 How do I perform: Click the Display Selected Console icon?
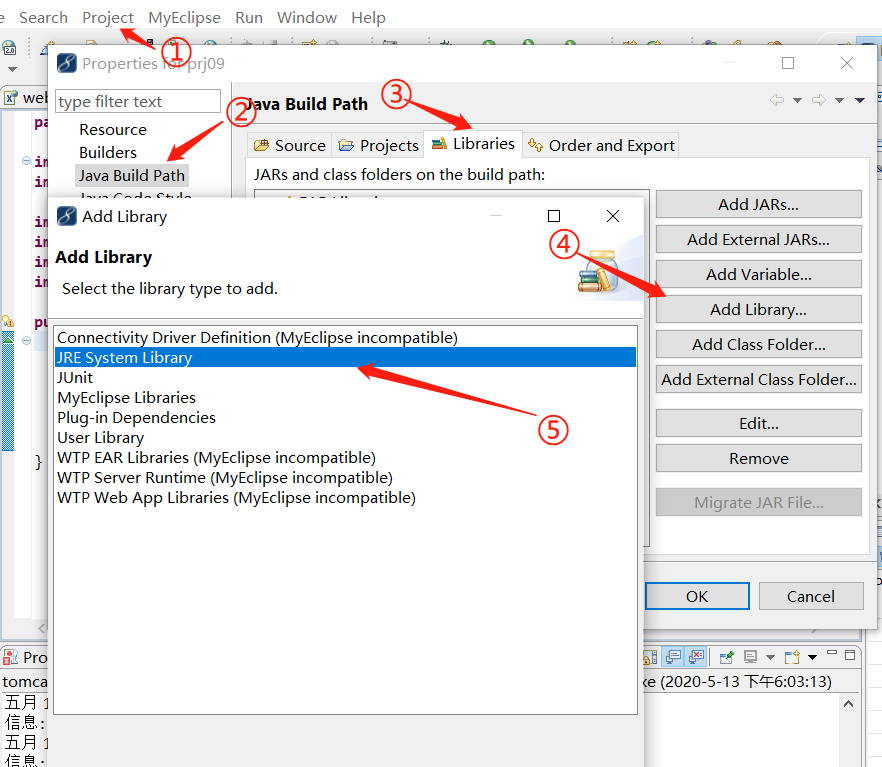pyautogui.click(x=750, y=656)
